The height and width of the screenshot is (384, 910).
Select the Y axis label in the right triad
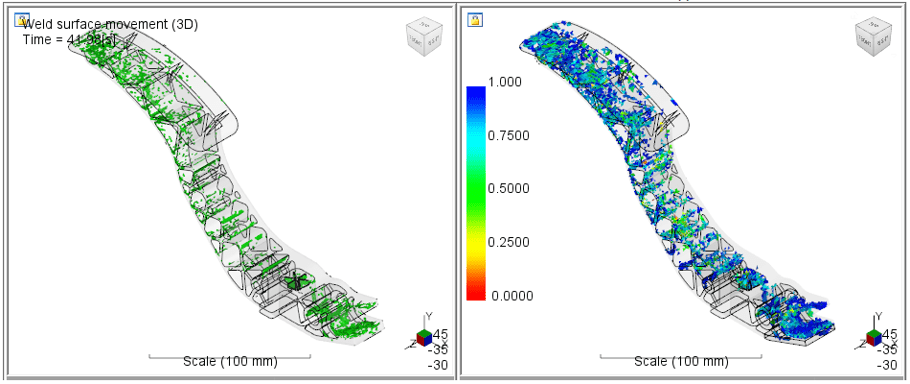879,316
